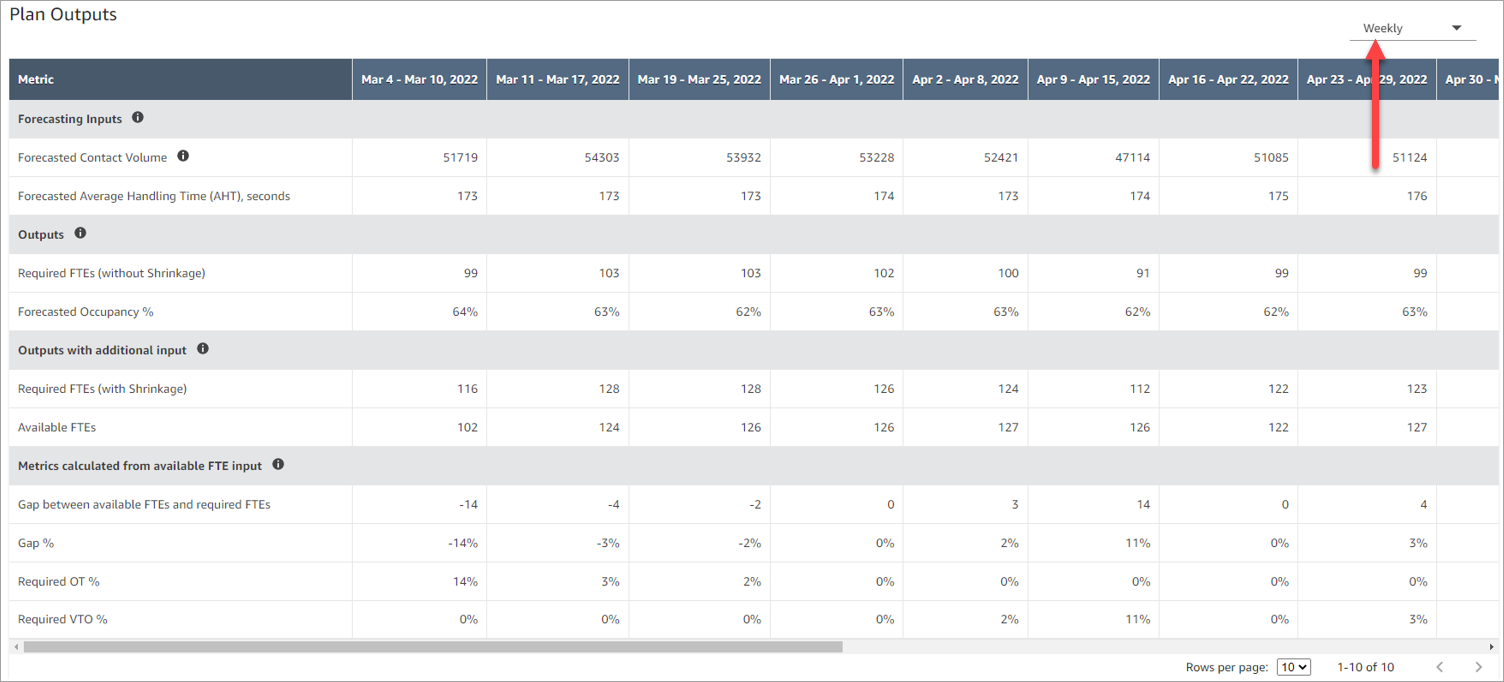Go to previous page arrow
The image size is (1504, 682).
pyautogui.click(x=1440, y=667)
